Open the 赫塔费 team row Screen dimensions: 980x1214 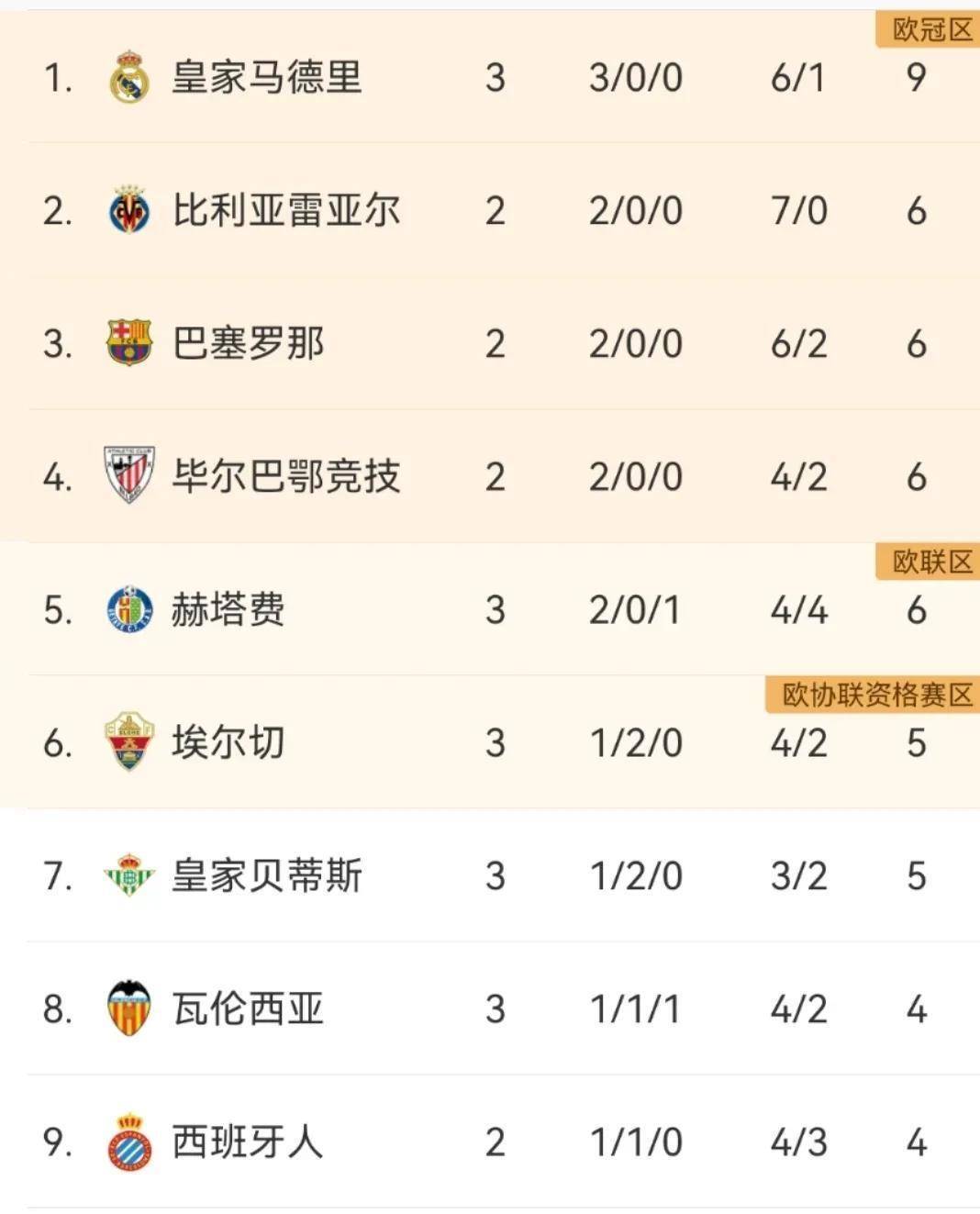pyautogui.click(x=490, y=609)
